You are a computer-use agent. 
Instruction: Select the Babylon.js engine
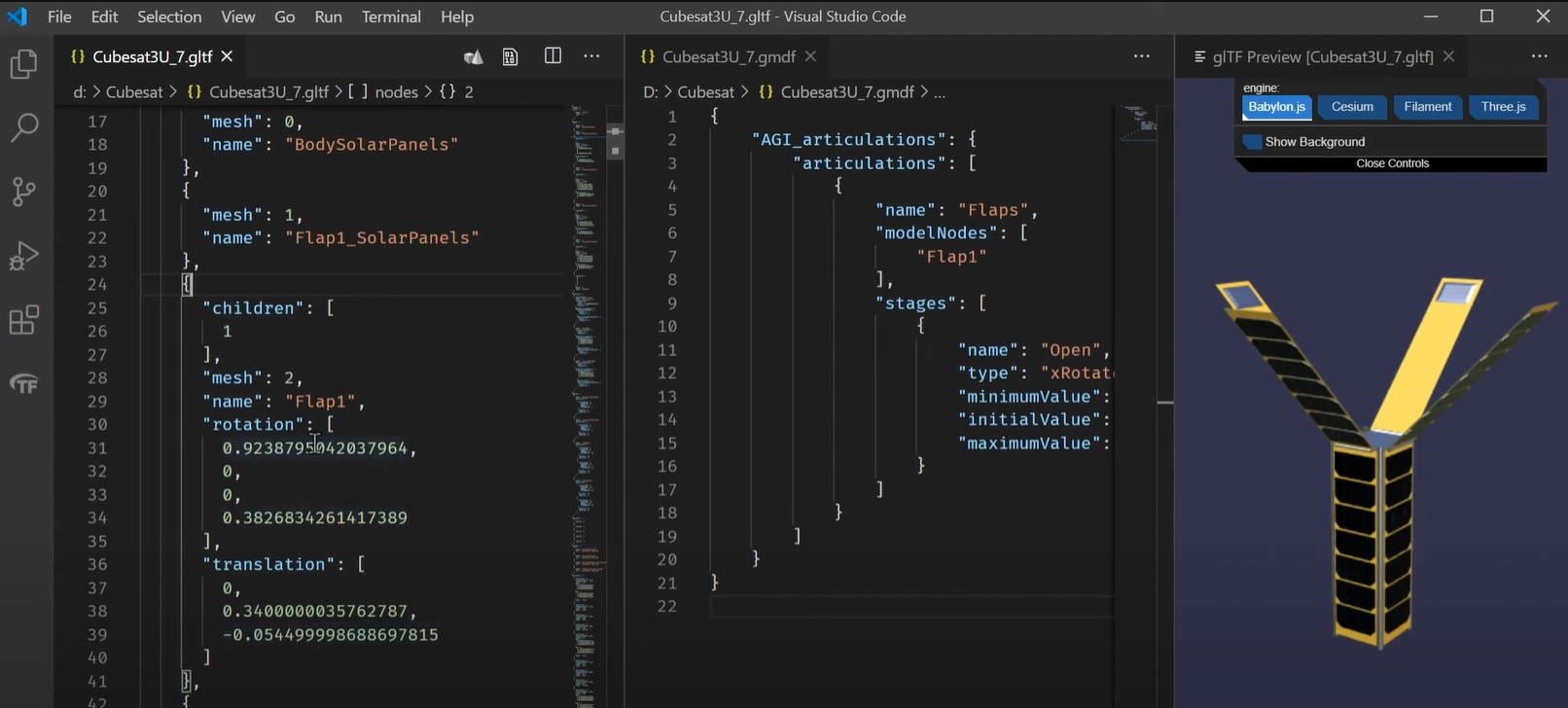click(1276, 107)
